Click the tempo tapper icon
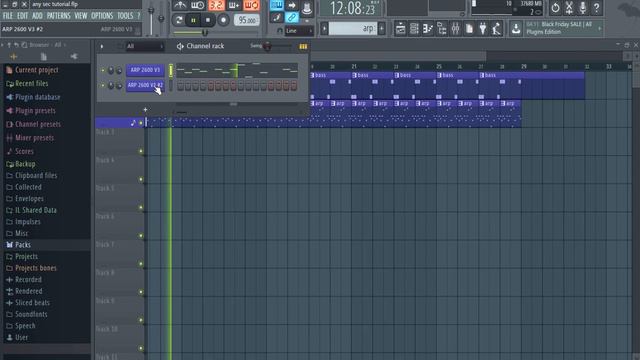 (x=496, y=29)
